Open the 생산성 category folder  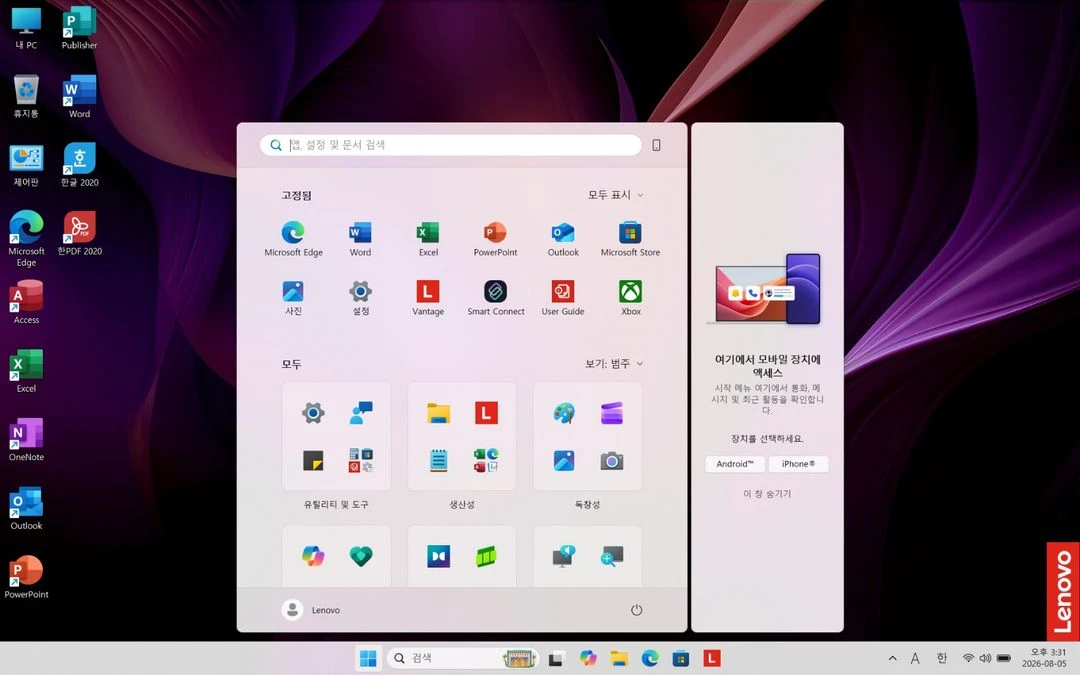click(461, 446)
